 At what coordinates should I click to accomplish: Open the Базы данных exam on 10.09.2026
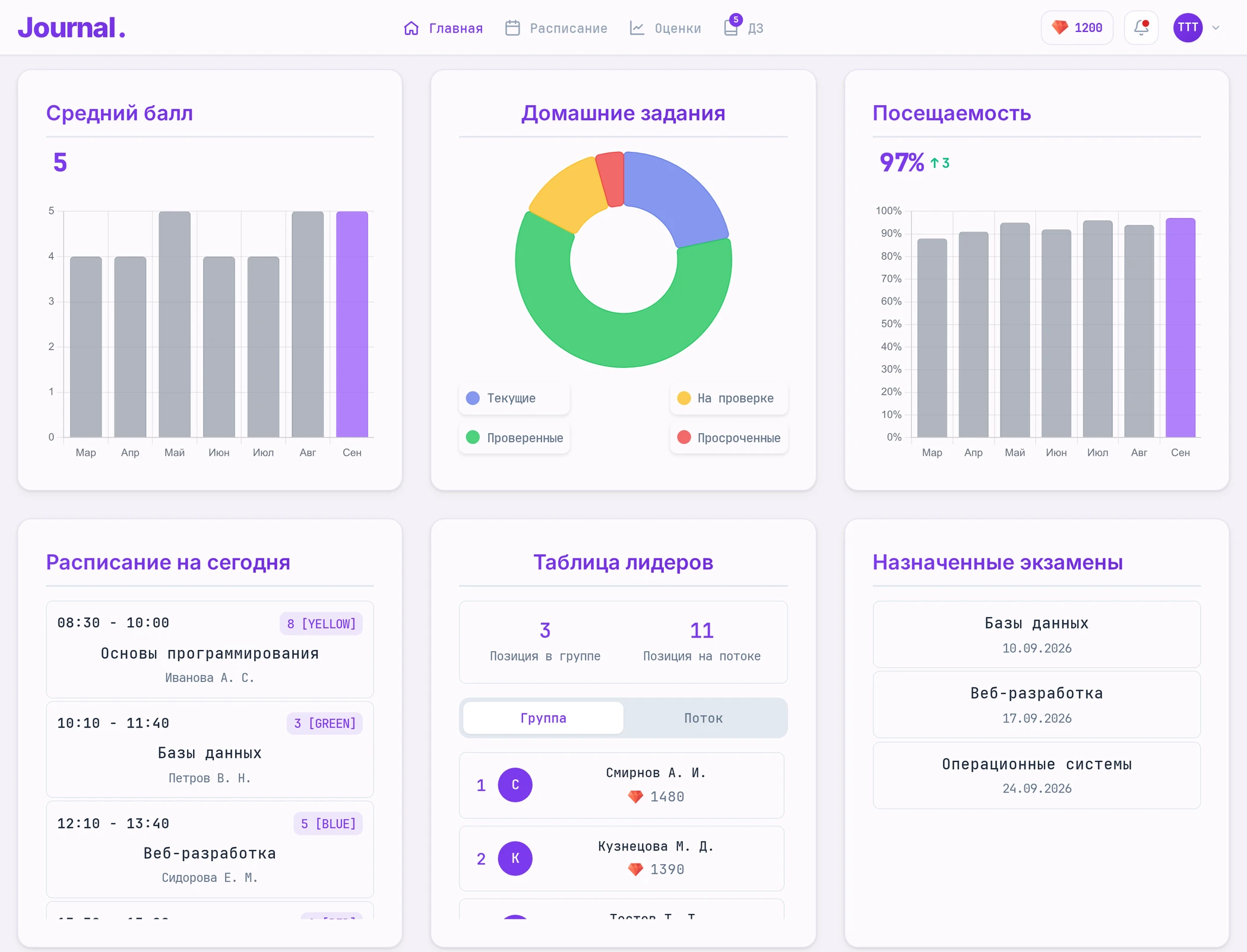point(1037,634)
